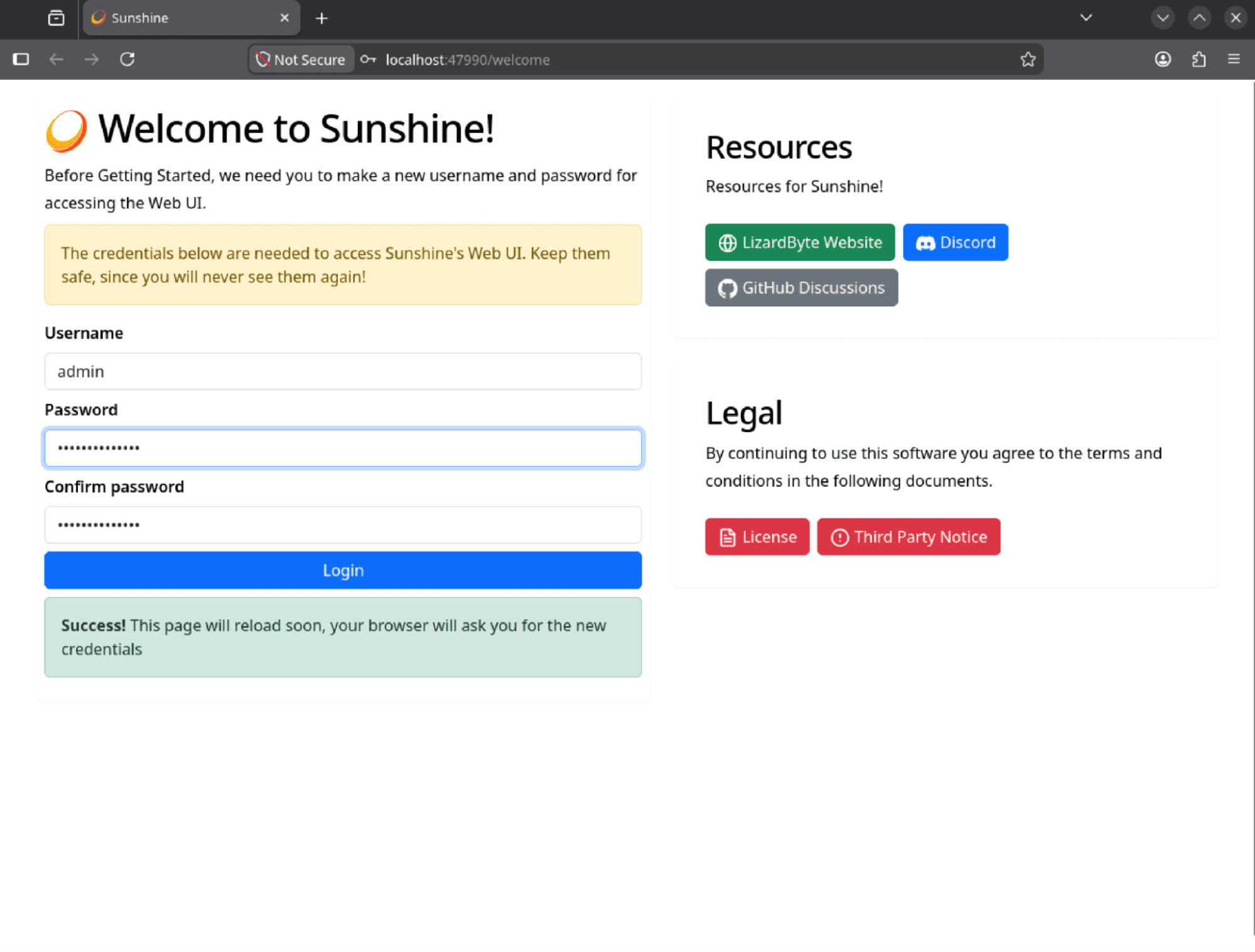Focus the Password input field
This screenshot has height=952, width=1255.
343,448
